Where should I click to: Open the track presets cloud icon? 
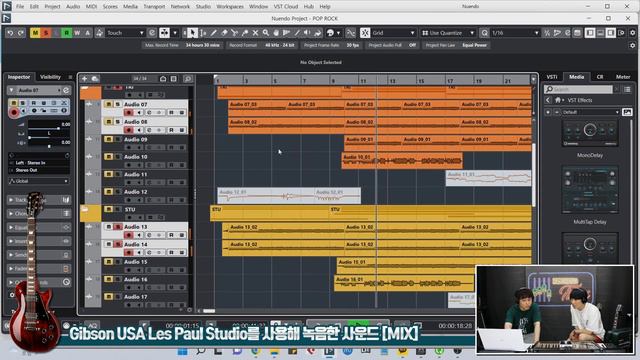point(95,79)
